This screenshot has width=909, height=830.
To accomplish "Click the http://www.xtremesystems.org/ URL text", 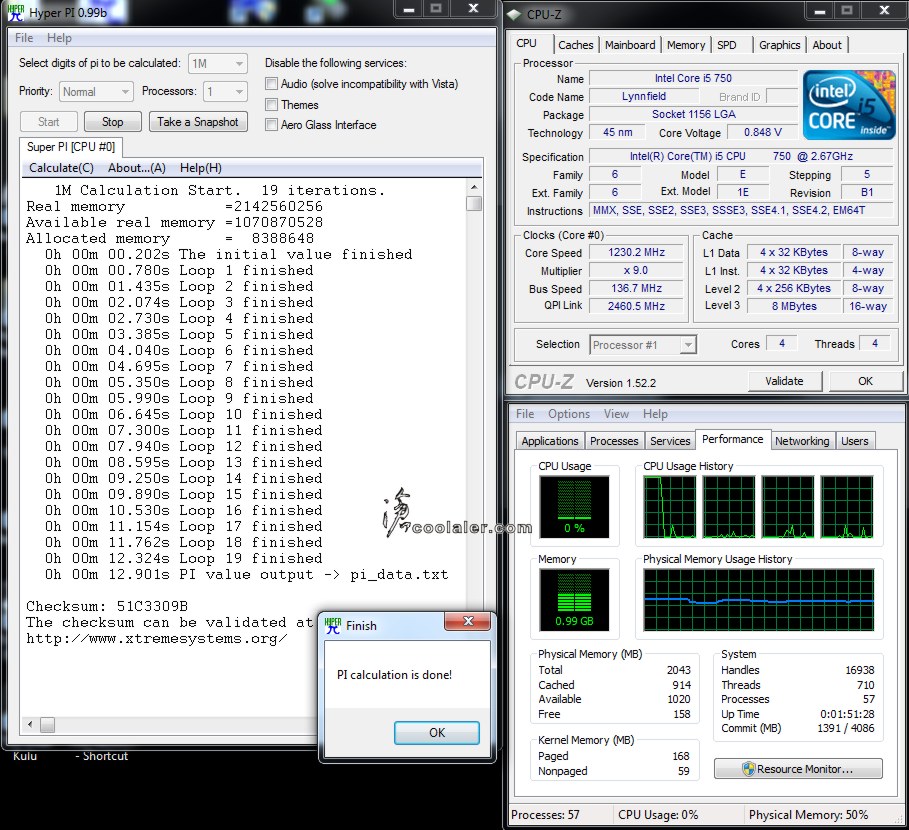I will pos(157,639).
